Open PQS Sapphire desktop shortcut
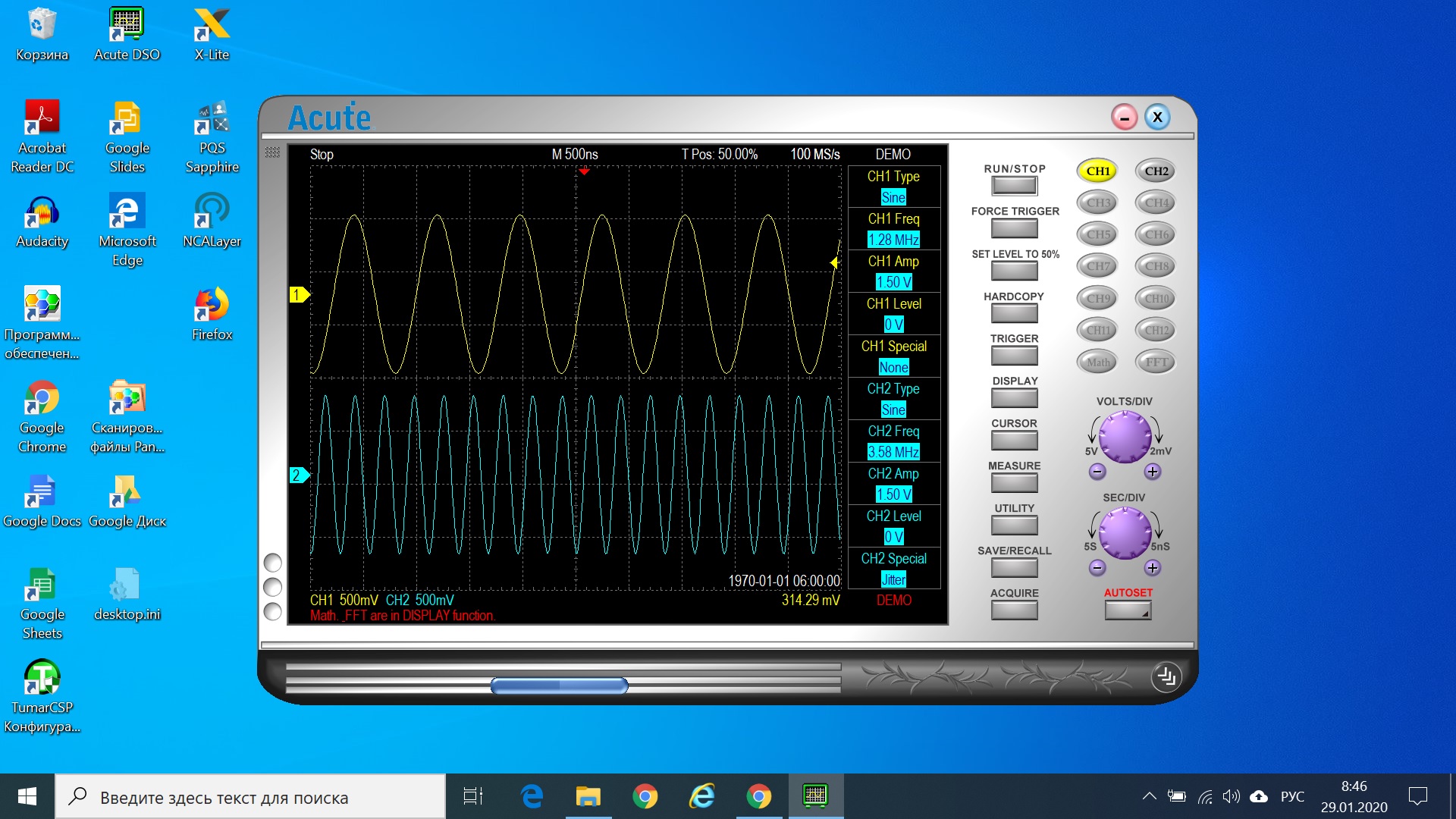Viewport: 1456px width, 819px height. (212, 137)
